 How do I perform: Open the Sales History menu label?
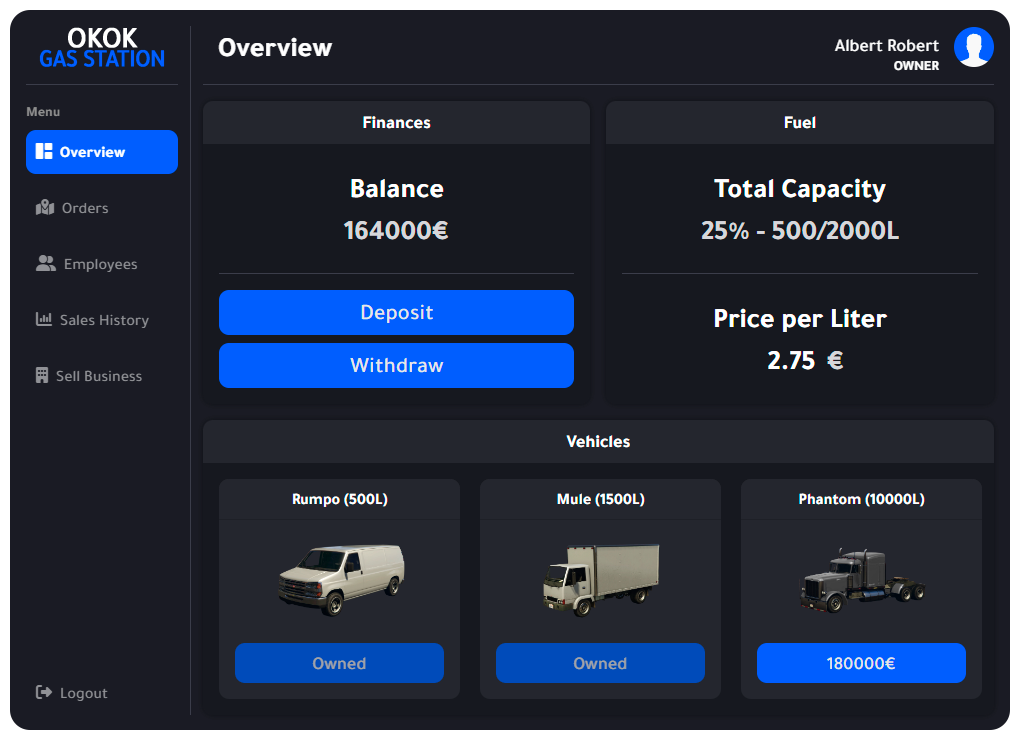(104, 320)
